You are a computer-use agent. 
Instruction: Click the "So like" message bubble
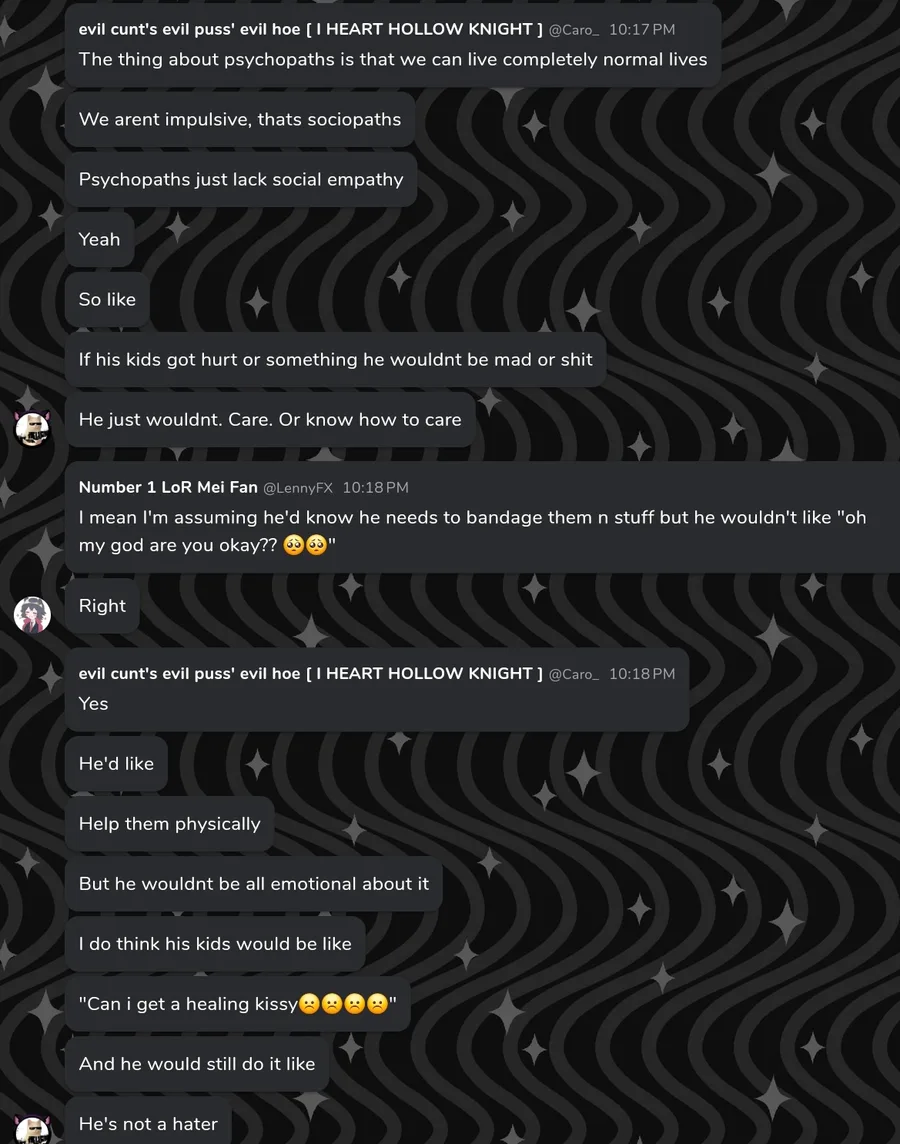(107, 299)
